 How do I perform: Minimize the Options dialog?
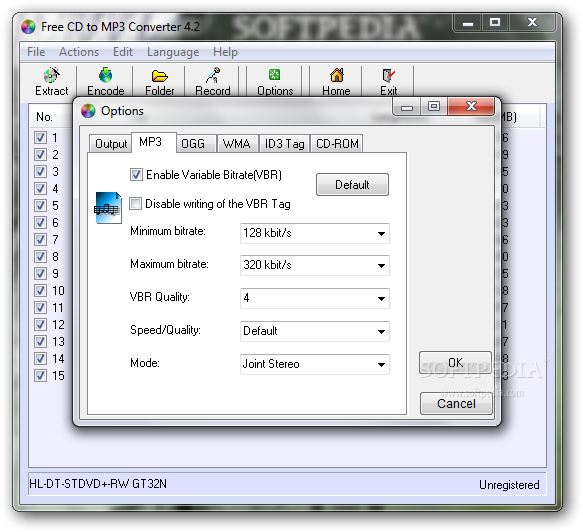point(407,107)
